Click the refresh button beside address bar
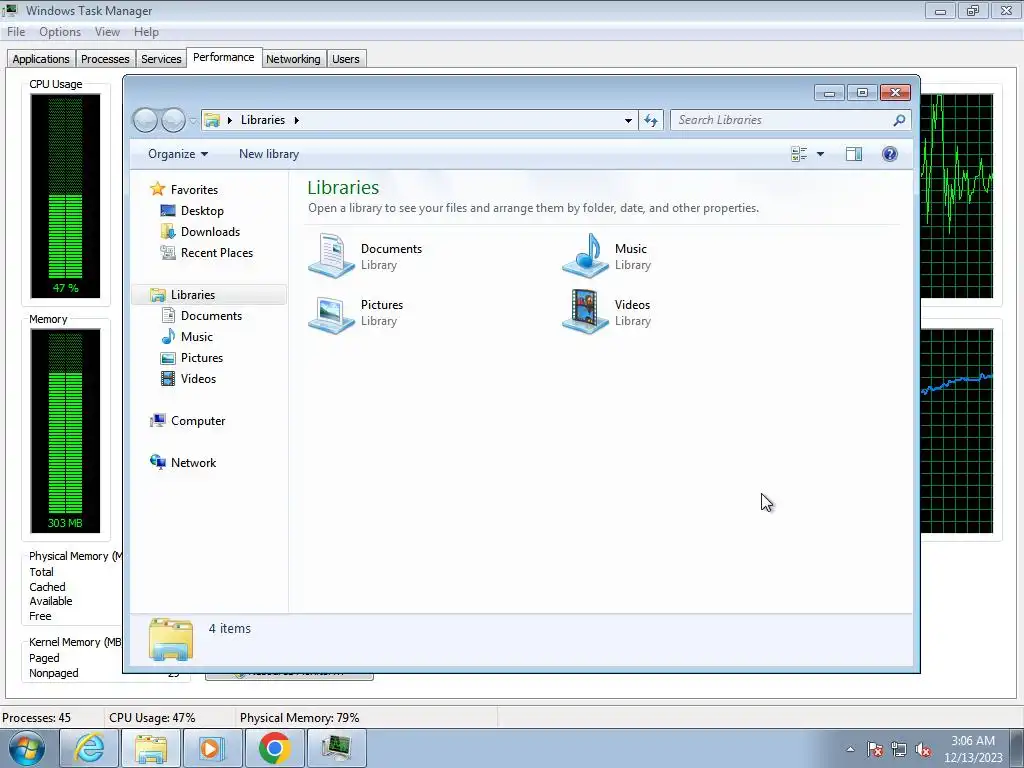 pyautogui.click(x=651, y=120)
